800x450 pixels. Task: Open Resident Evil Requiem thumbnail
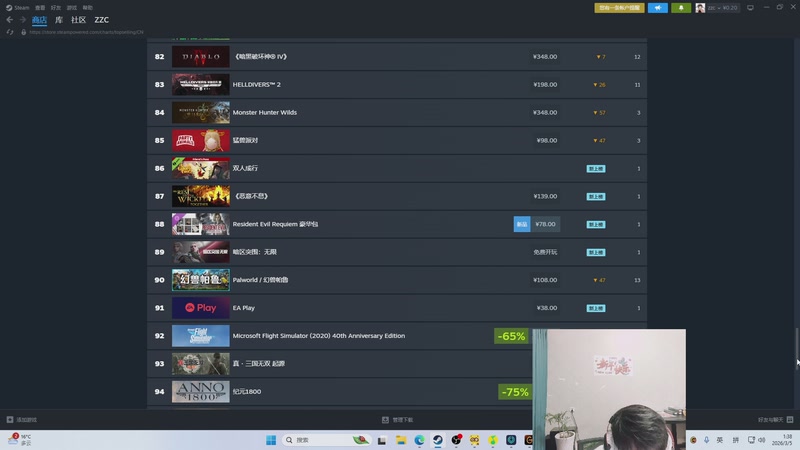click(201, 224)
